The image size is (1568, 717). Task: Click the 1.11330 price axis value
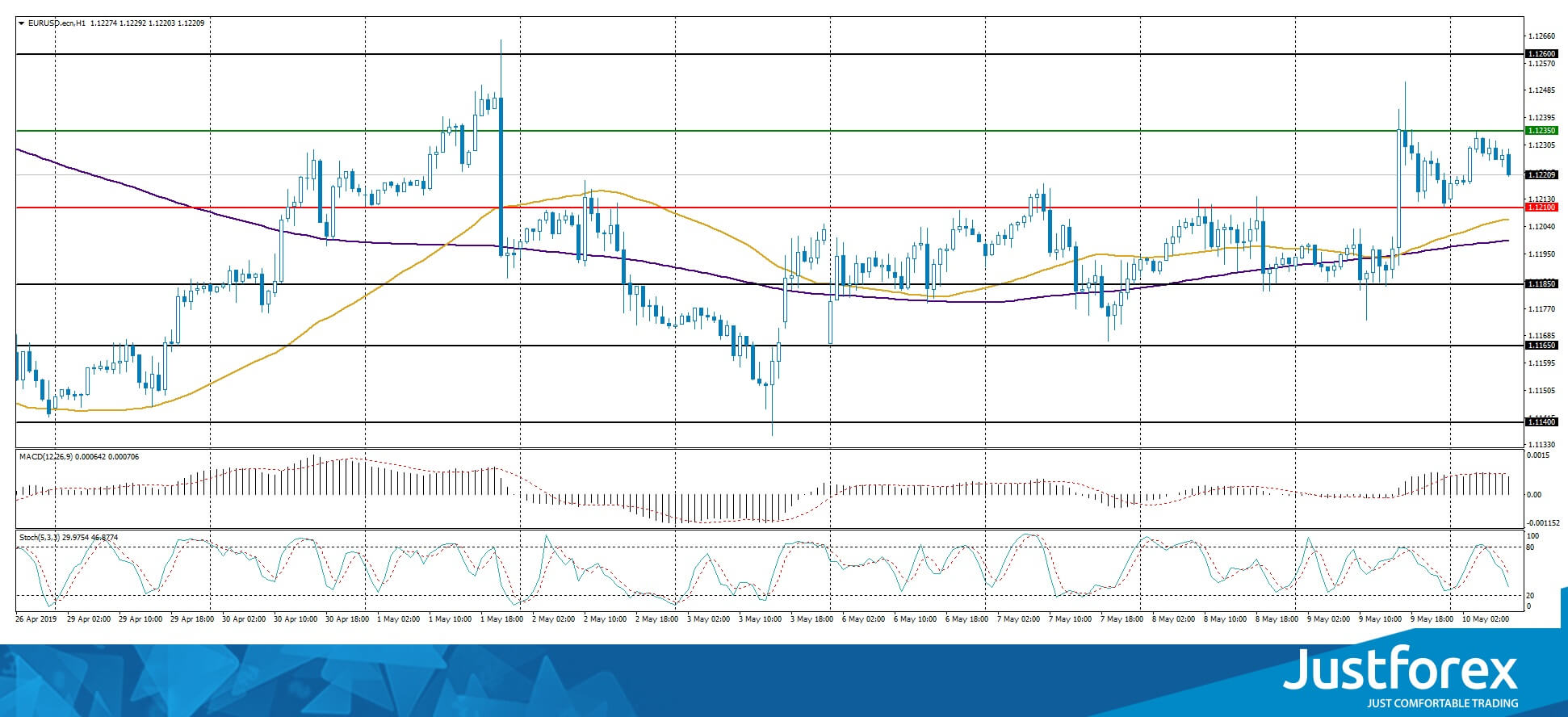(1542, 445)
